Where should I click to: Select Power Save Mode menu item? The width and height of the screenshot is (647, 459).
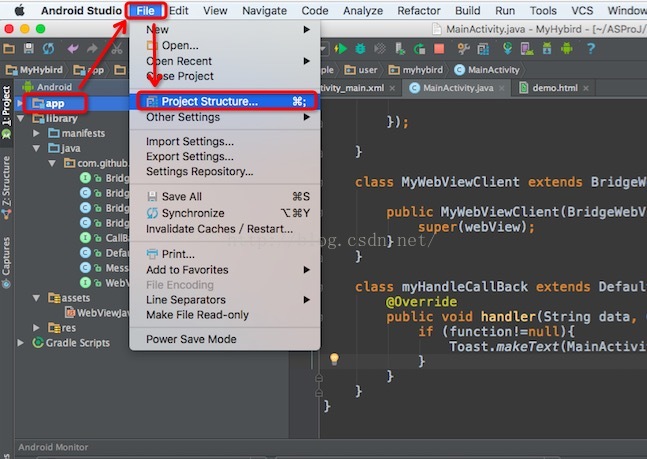point(191,339)
